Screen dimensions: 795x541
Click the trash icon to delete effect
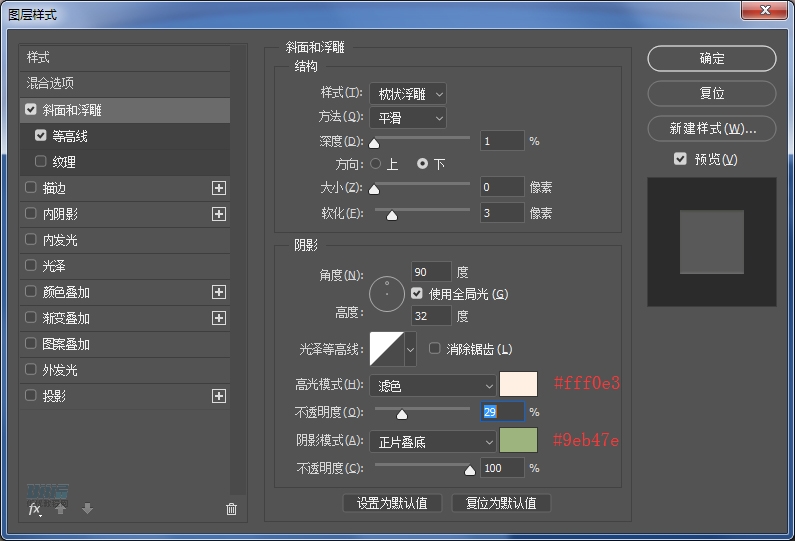[x=232, y=509]
